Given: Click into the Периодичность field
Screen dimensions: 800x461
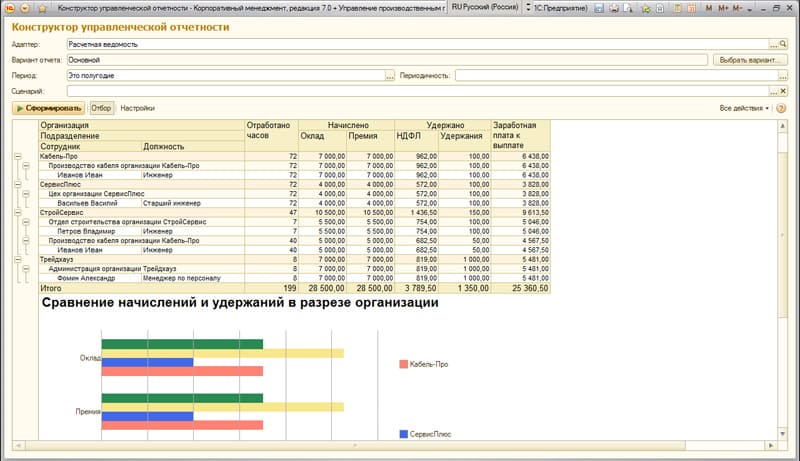Looking at the screenshot, I should pyautogui.click(x=616, y=75).
